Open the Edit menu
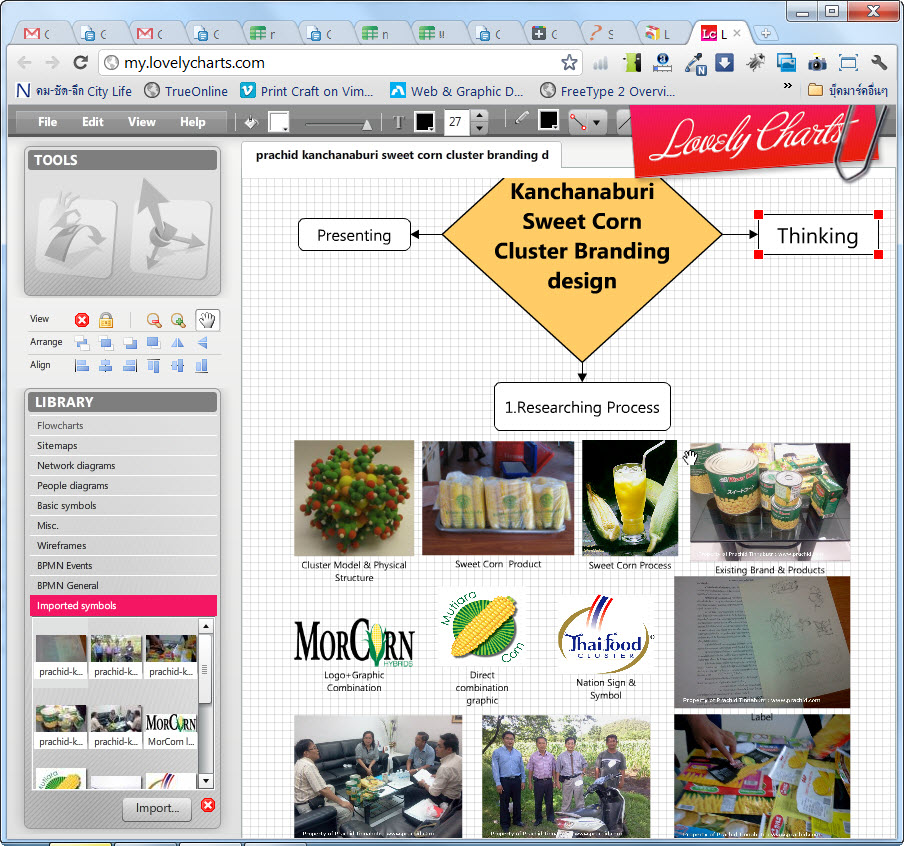This screenshot has height=846, width=904. 92,122
